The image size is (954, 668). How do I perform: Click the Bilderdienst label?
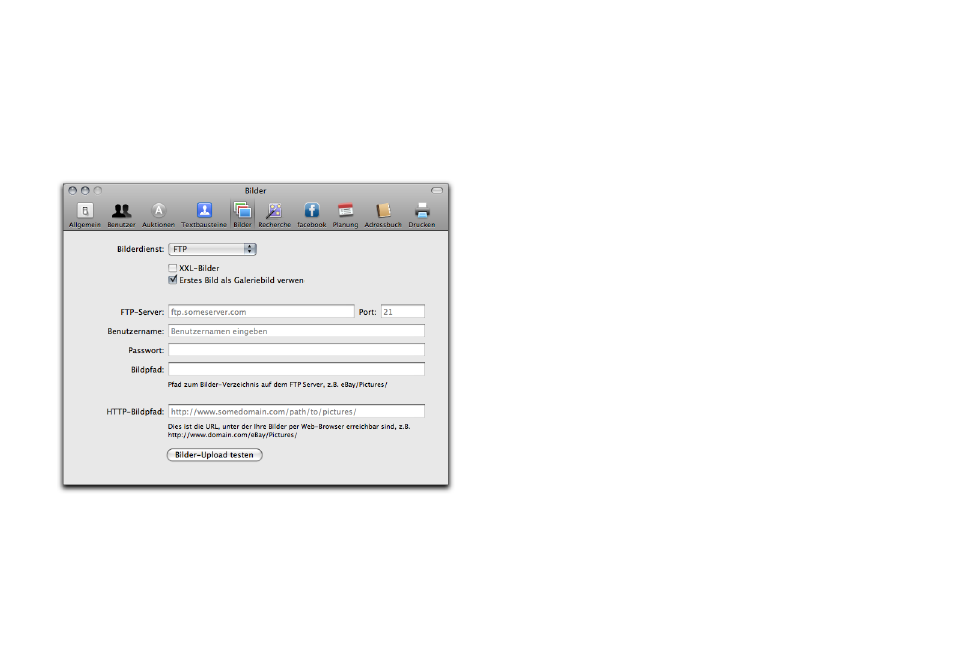[141, 249]
